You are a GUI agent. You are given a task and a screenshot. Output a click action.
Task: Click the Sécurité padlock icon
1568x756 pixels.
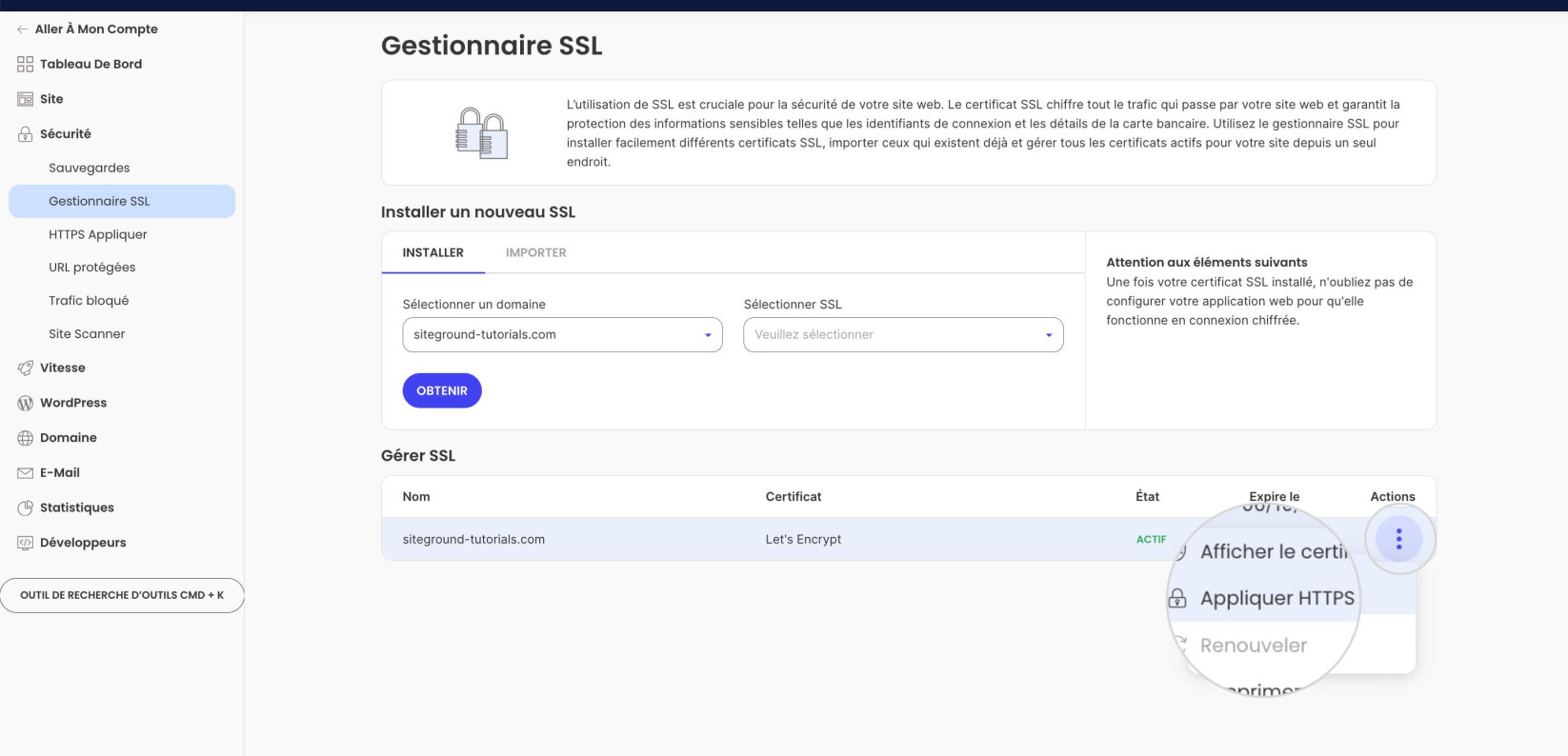coord(25,134)
